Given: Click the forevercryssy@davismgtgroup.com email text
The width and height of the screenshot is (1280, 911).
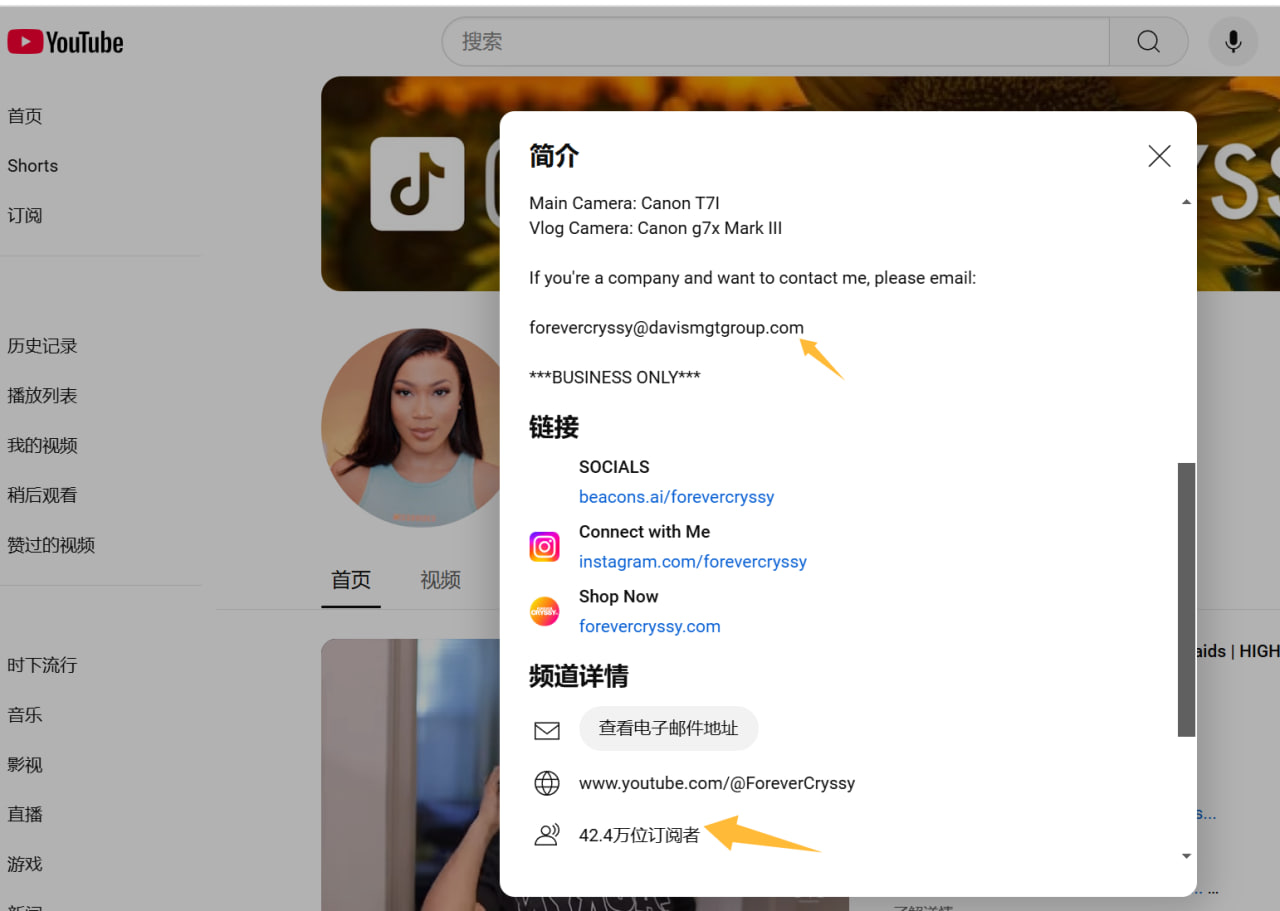Looking at the screenshot, I should [666, 327].
